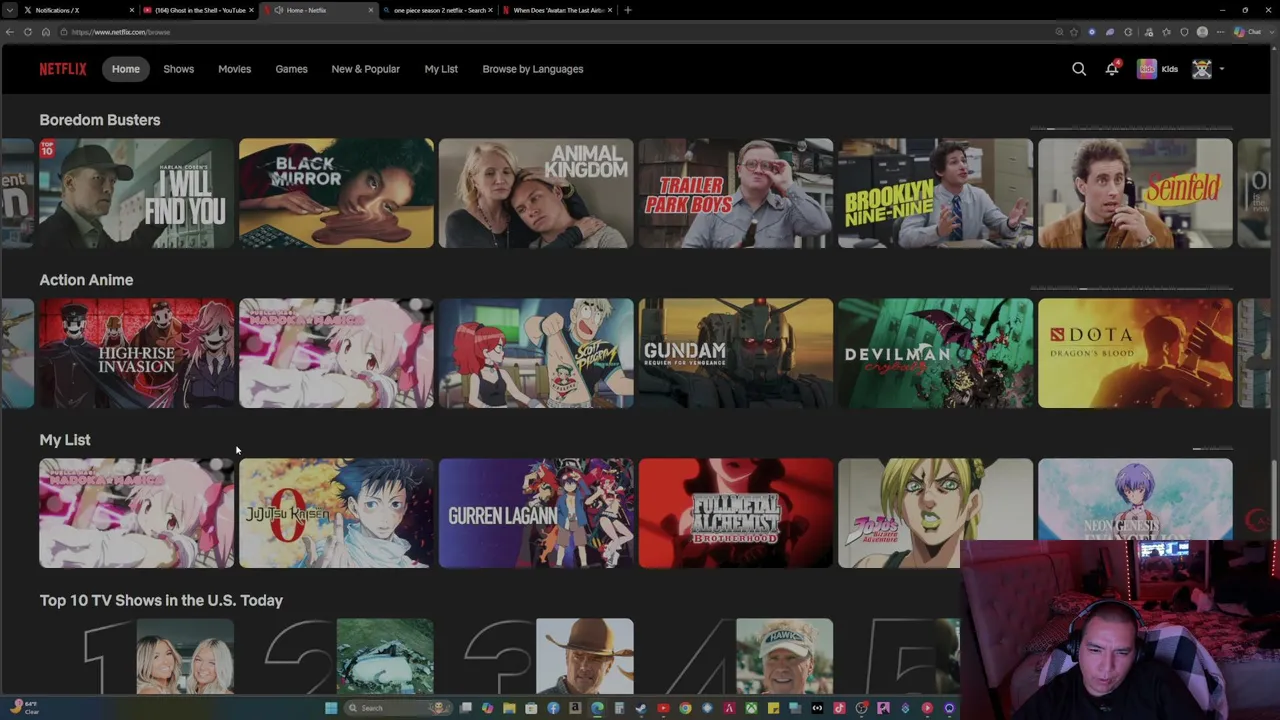Open the Movies section
The height and width of the screenshot is (720, 1280).
pos(235,69)
